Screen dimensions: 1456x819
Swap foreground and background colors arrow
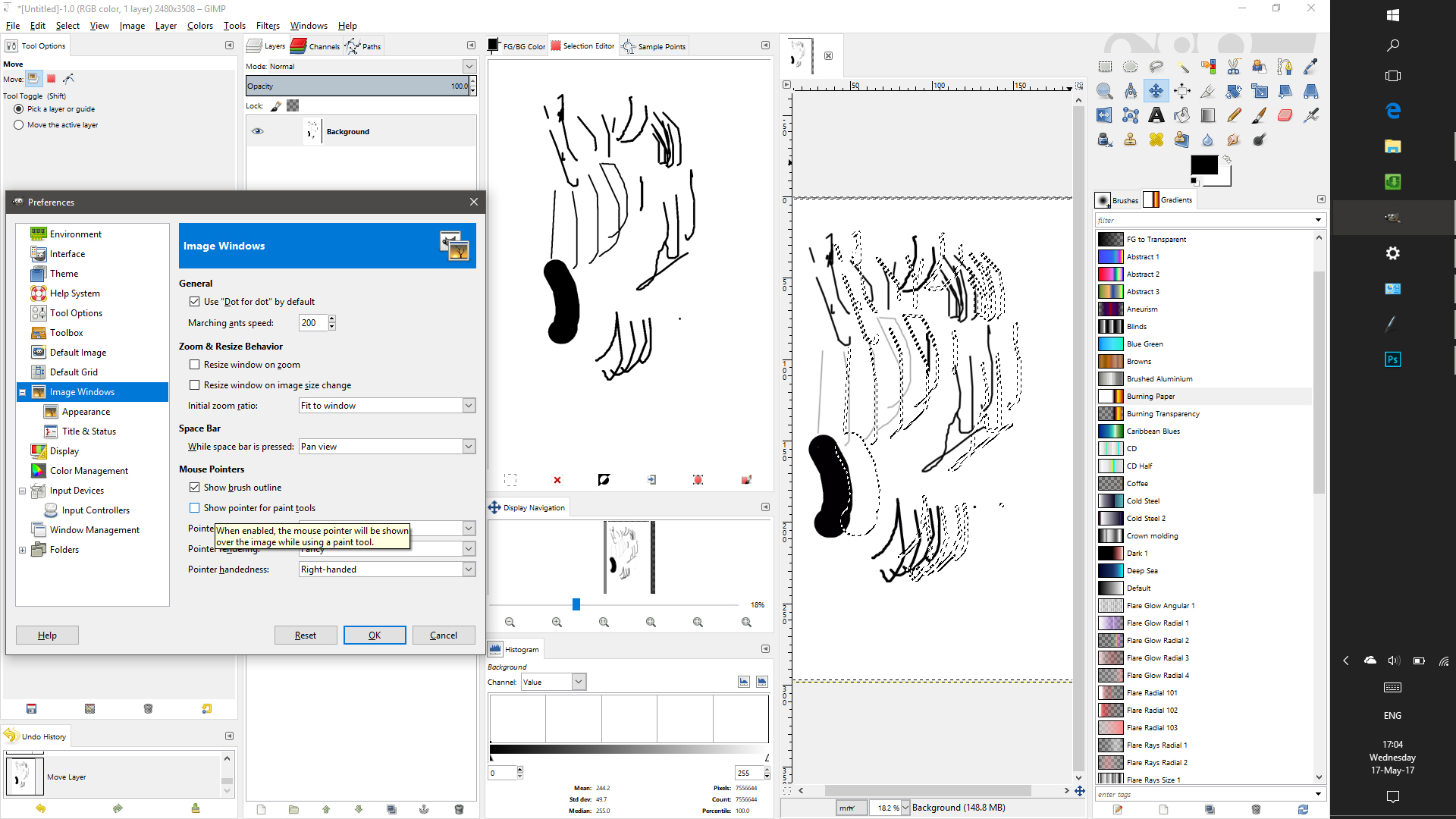[1227, 159]
